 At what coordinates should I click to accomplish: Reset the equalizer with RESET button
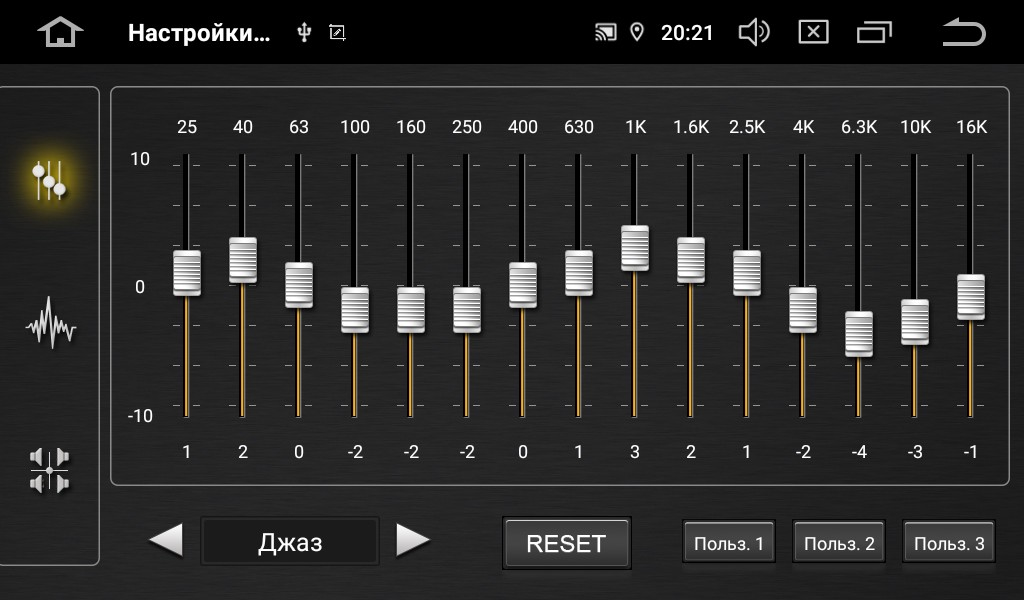point(566,543)
